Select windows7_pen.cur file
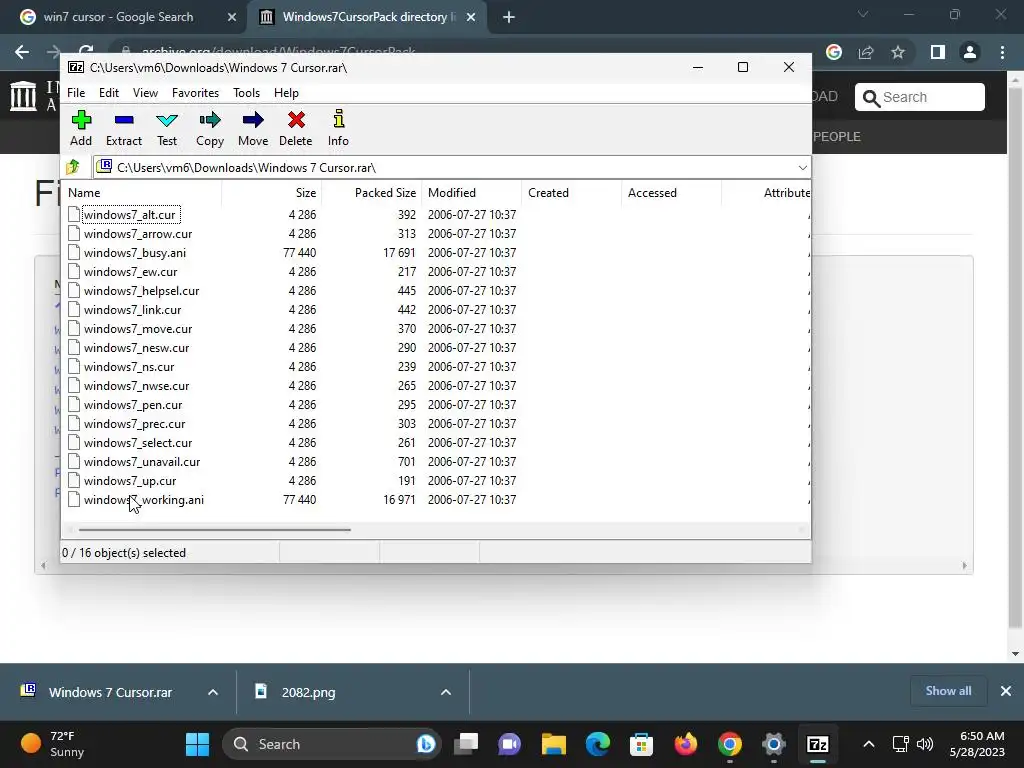 coord(133,405)
